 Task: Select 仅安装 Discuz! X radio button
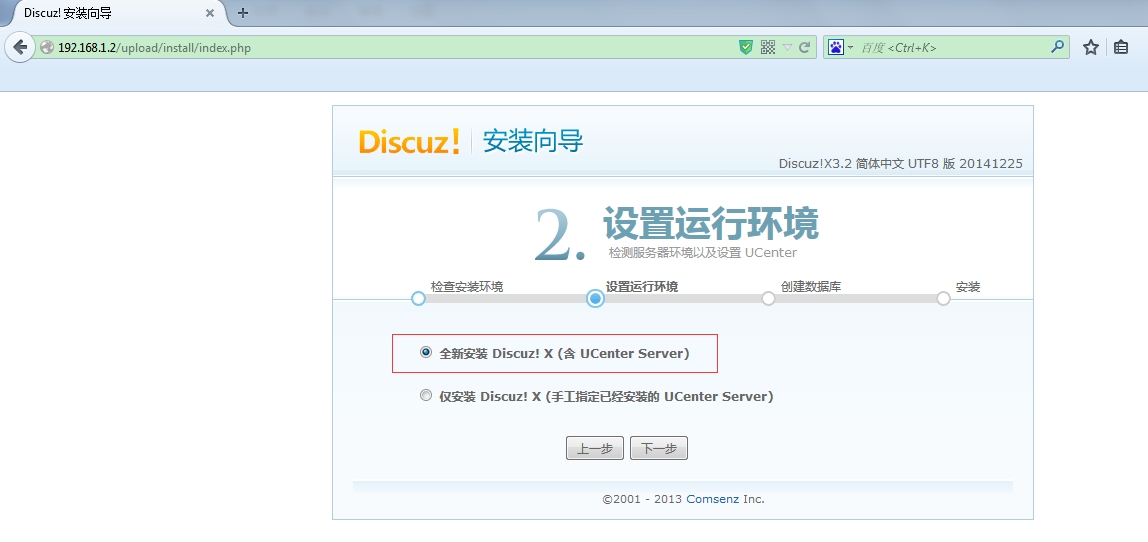click(x=425, y=396)
